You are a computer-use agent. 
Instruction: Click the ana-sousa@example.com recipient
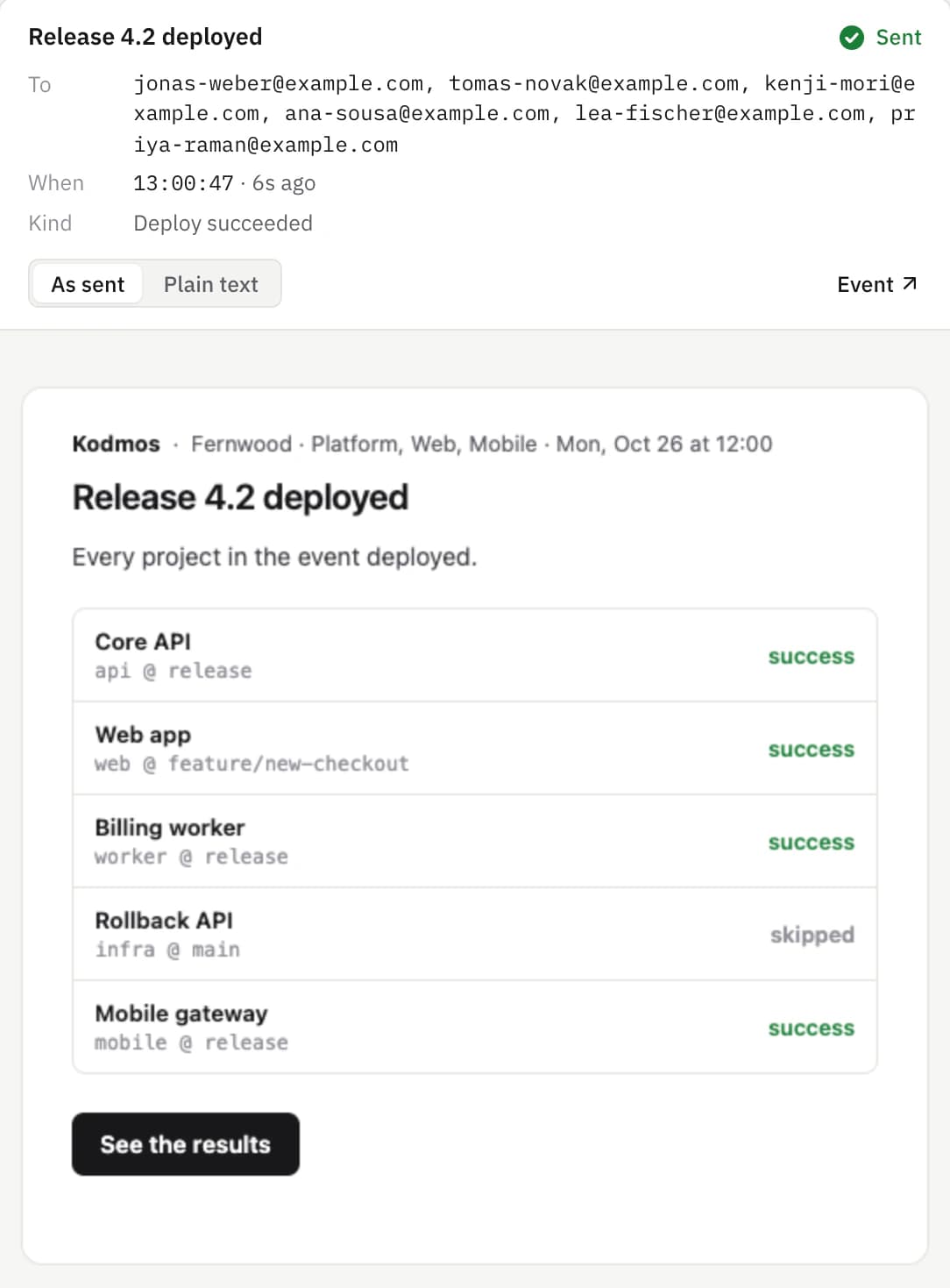[417, 114]
